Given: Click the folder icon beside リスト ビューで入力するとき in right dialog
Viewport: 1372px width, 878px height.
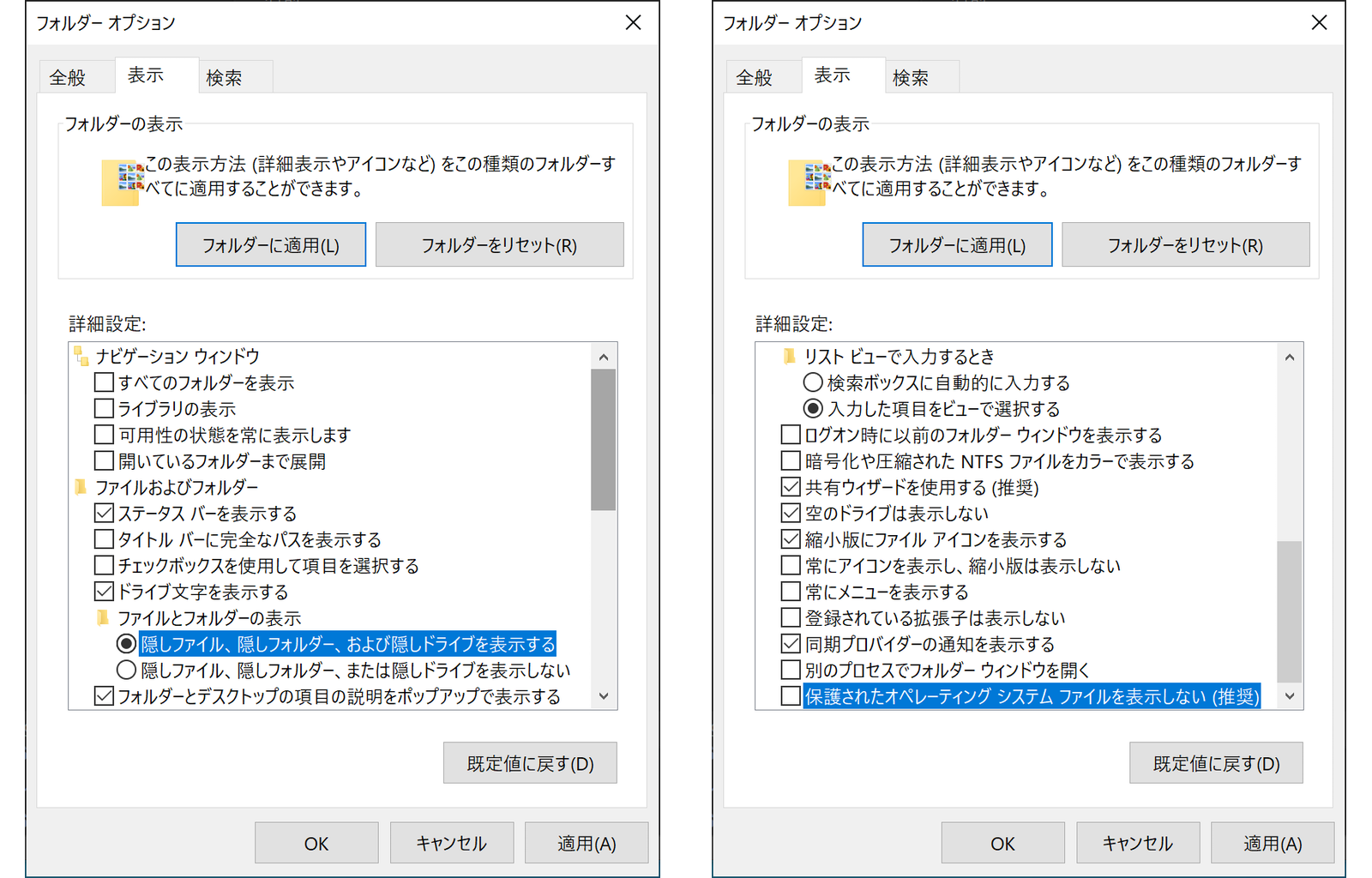Looking at the screenshot, I should click(x=790, y=356).
